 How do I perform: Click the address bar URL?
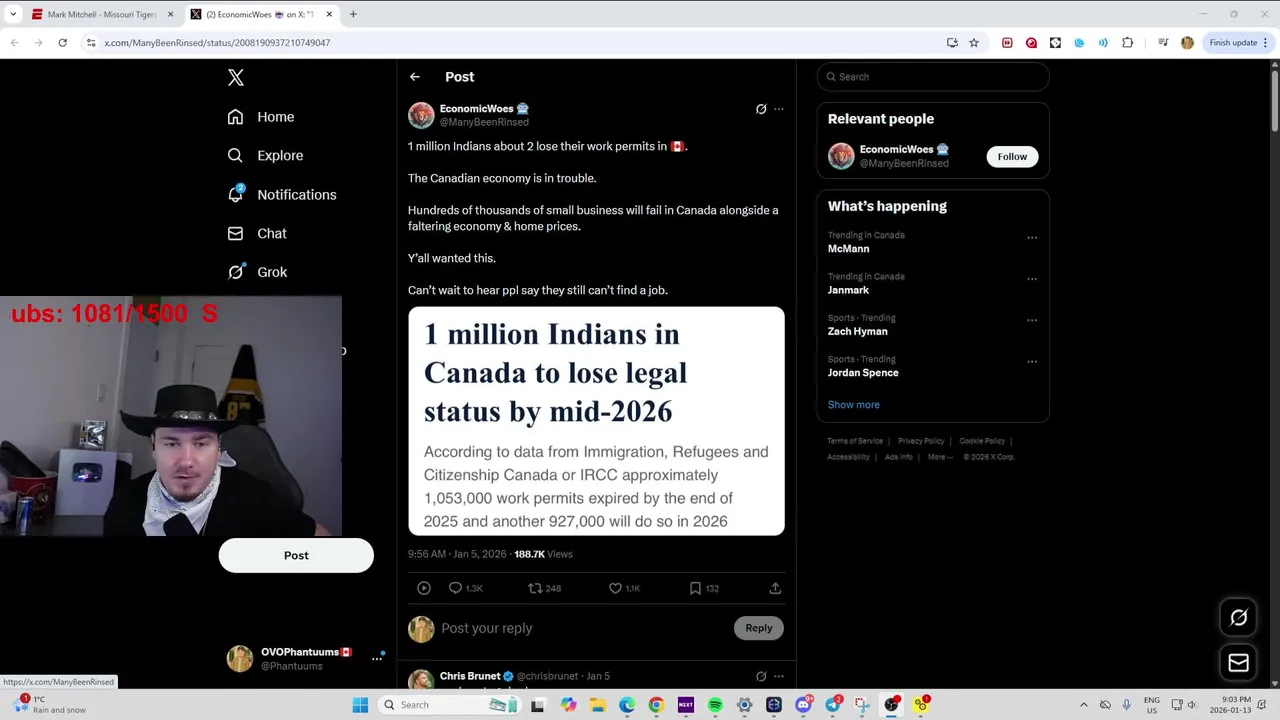tap(217, 43)
